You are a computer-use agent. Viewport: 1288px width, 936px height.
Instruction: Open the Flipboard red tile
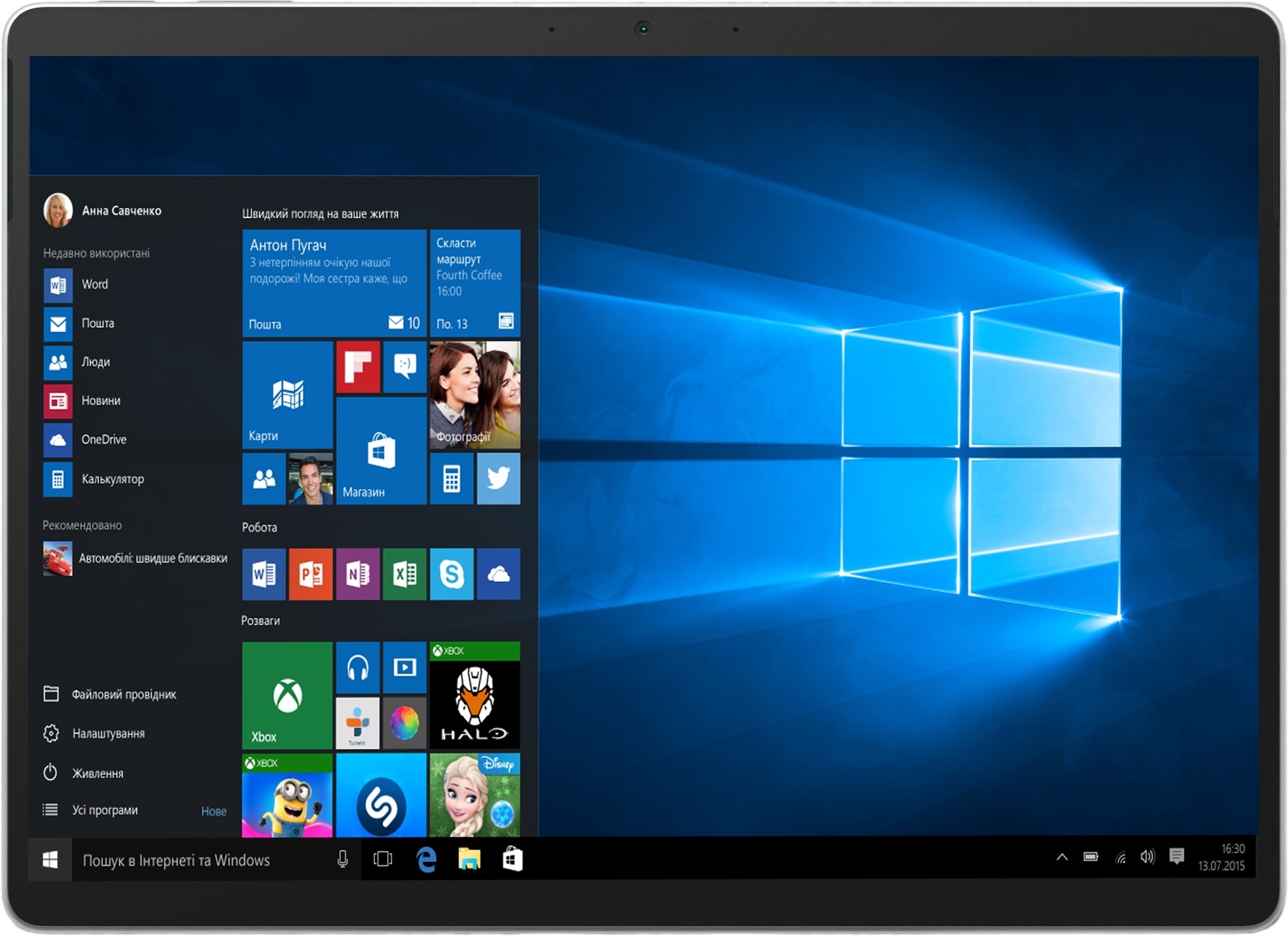coord(358,367)
